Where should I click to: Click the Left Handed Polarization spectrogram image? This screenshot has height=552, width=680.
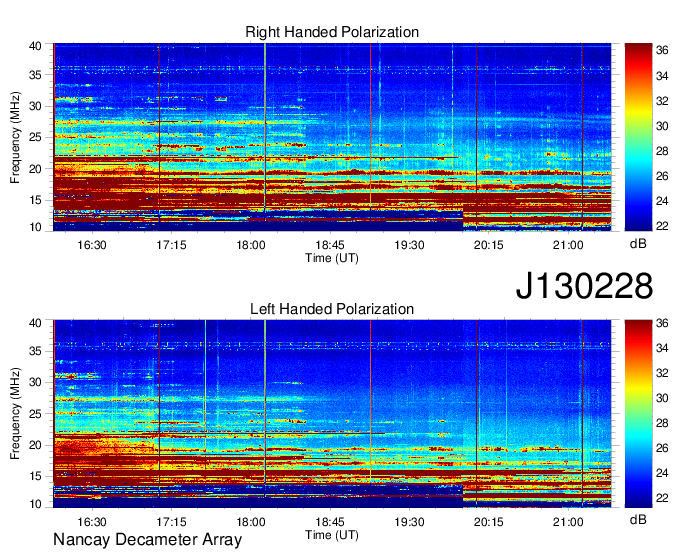click(x=332, y=414)
